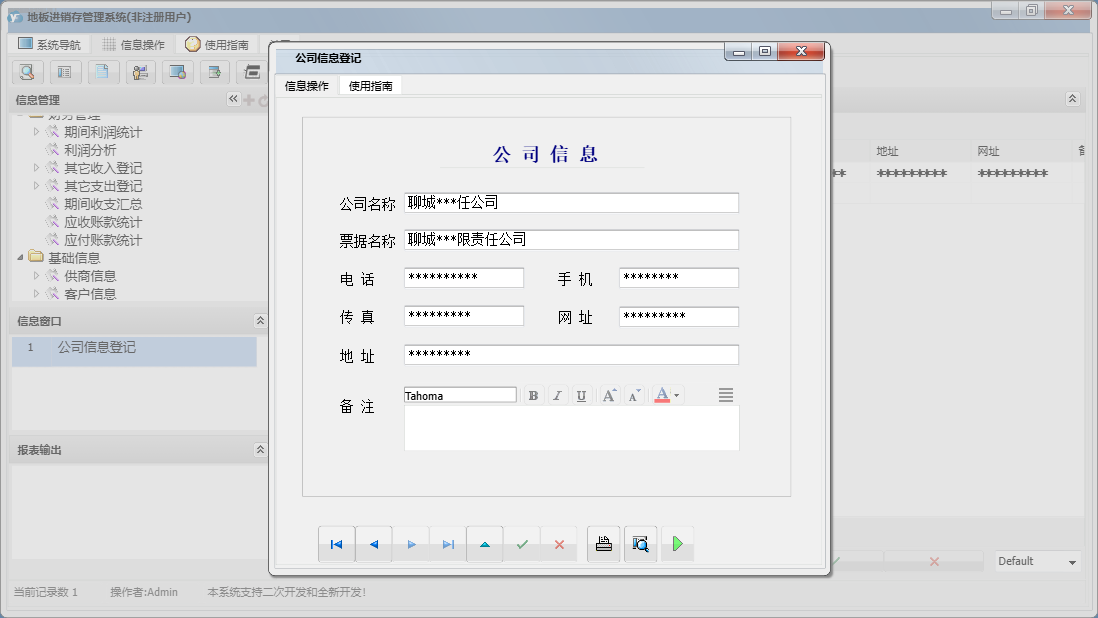The height and width of the screenshot is (618, 1098).
Task: Confirm record with the green checkmark icon
Action: [522, 543]
